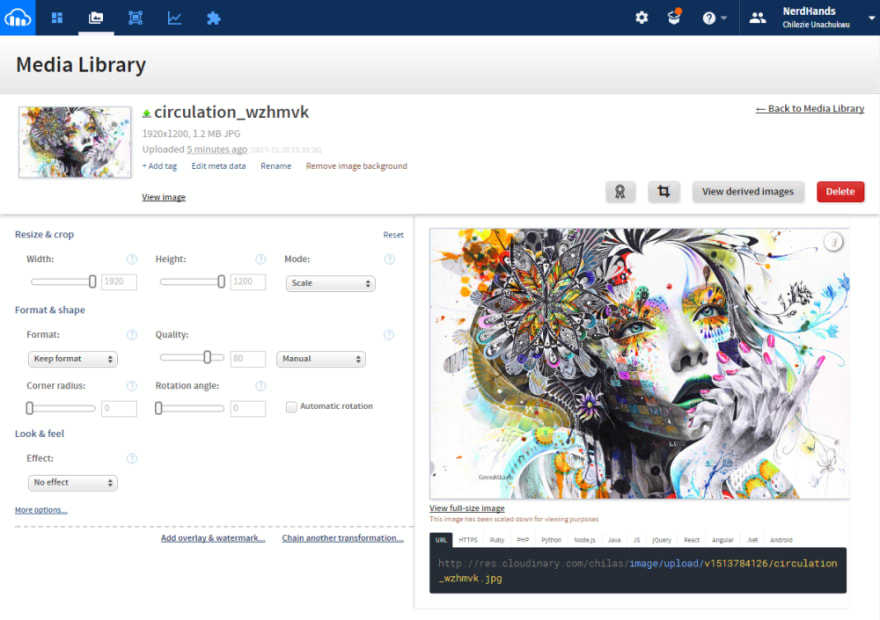This screenshot has height=620, width=880.
Task: Click the Height slider handle
Action: 221,282
